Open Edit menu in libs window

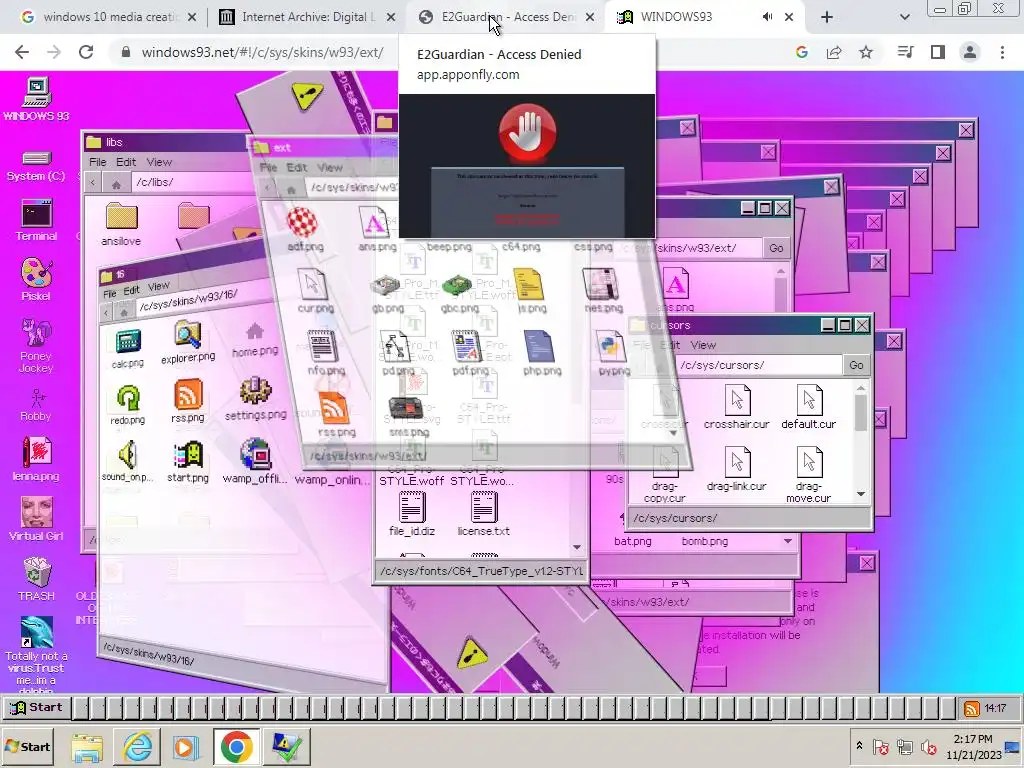126,162
